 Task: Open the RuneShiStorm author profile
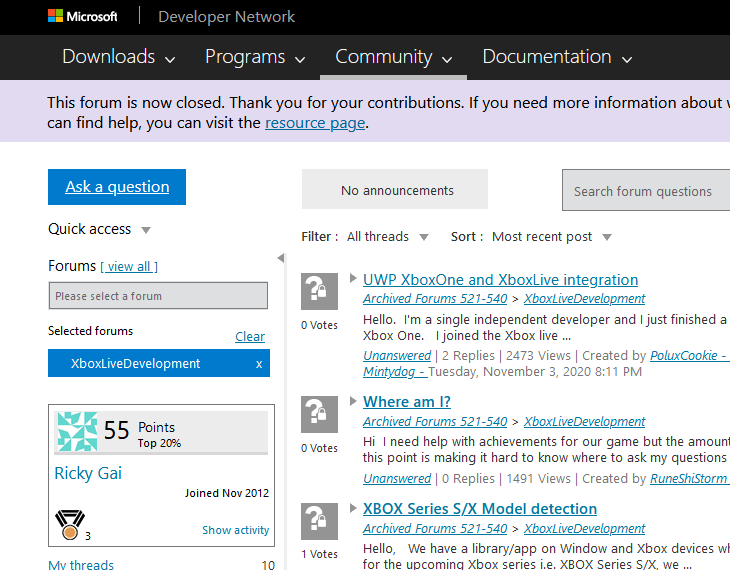[x=690, y=479]
